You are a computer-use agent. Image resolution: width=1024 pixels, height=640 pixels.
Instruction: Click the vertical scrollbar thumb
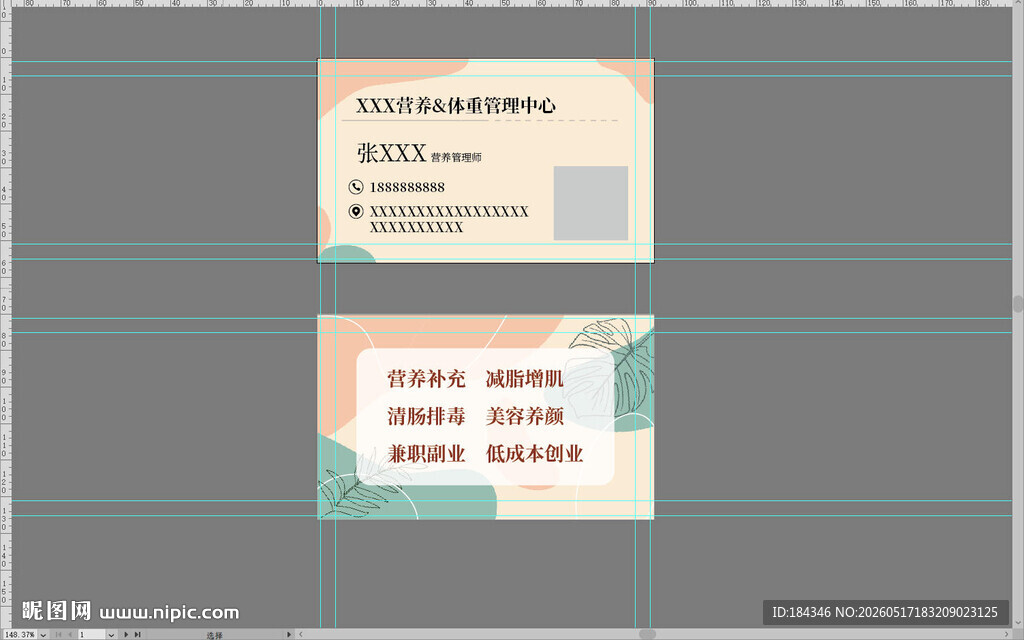(x=1018, y=304)
